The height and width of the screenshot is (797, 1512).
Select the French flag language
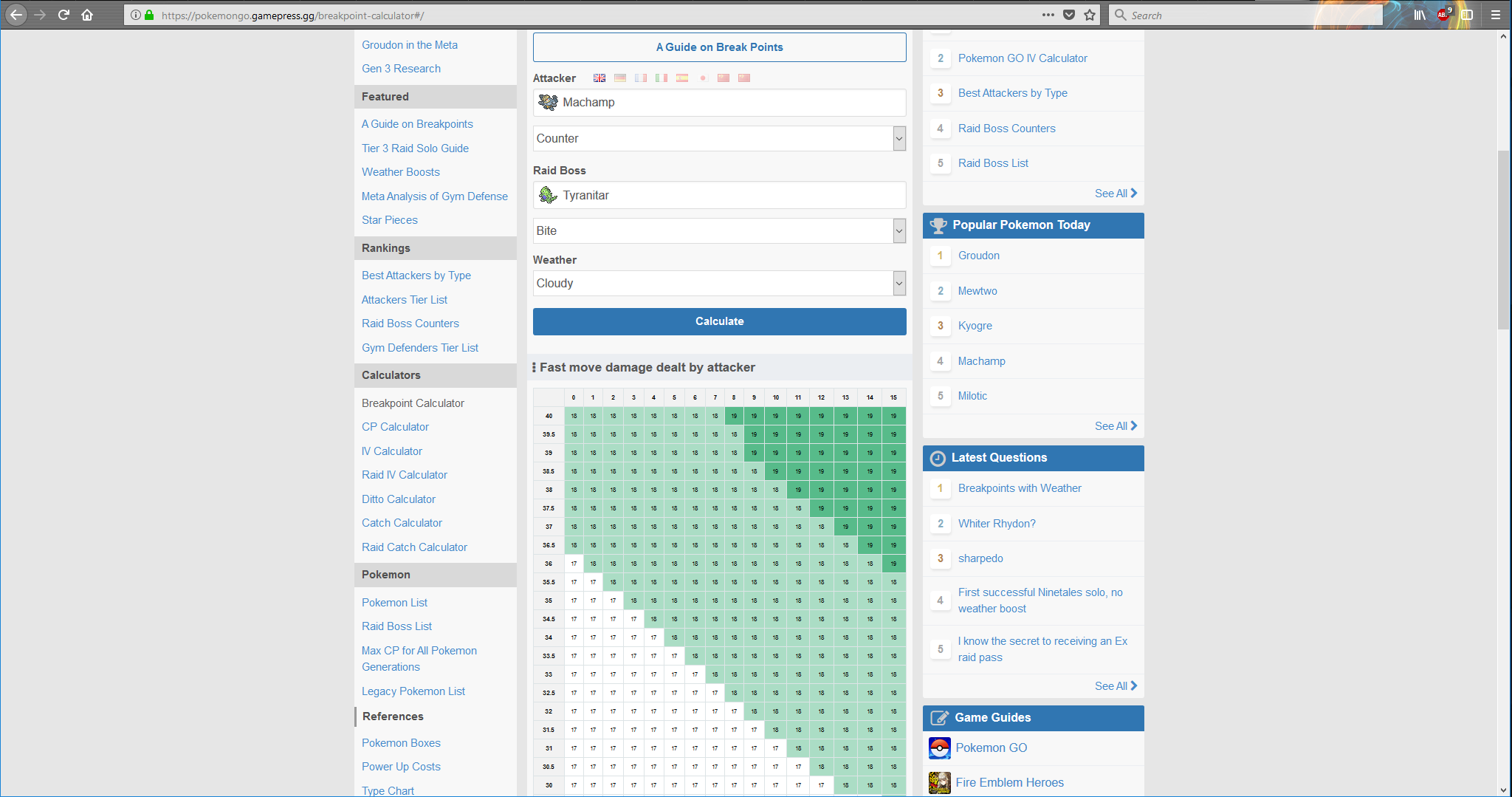(x=641, y=78)
